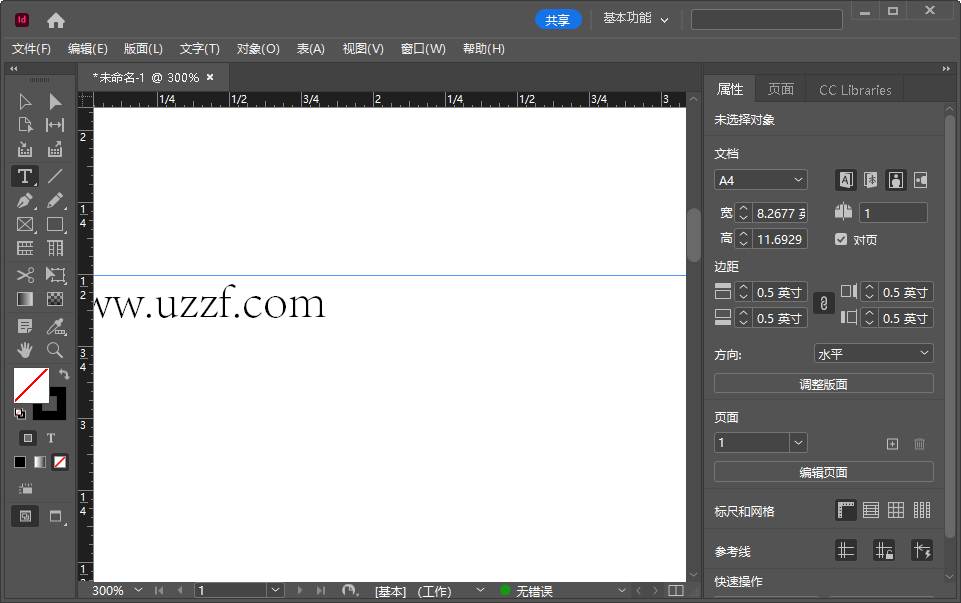Screen dimensions: 961x603
Task: Select the Type tool in the toolbox
Action: coord(25,176)
